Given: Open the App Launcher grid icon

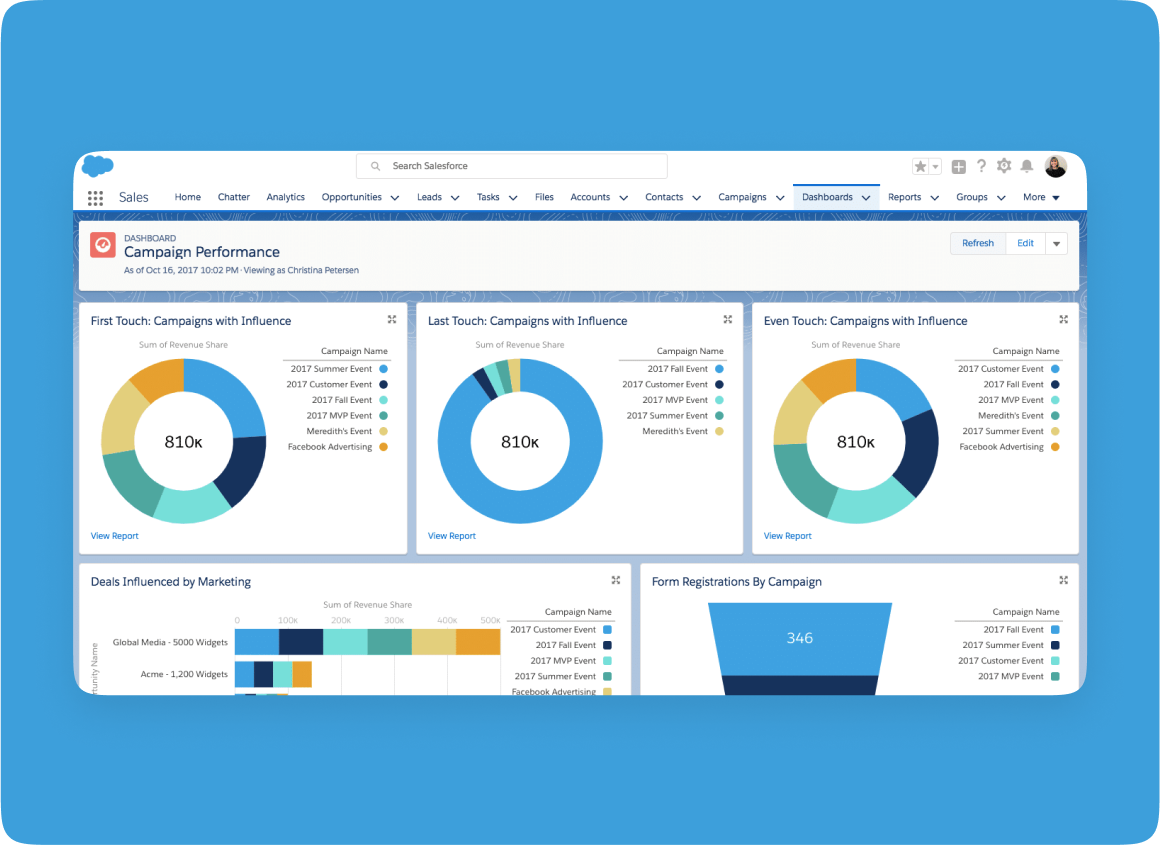Looking at the screenshot, I should coord(95,198).
